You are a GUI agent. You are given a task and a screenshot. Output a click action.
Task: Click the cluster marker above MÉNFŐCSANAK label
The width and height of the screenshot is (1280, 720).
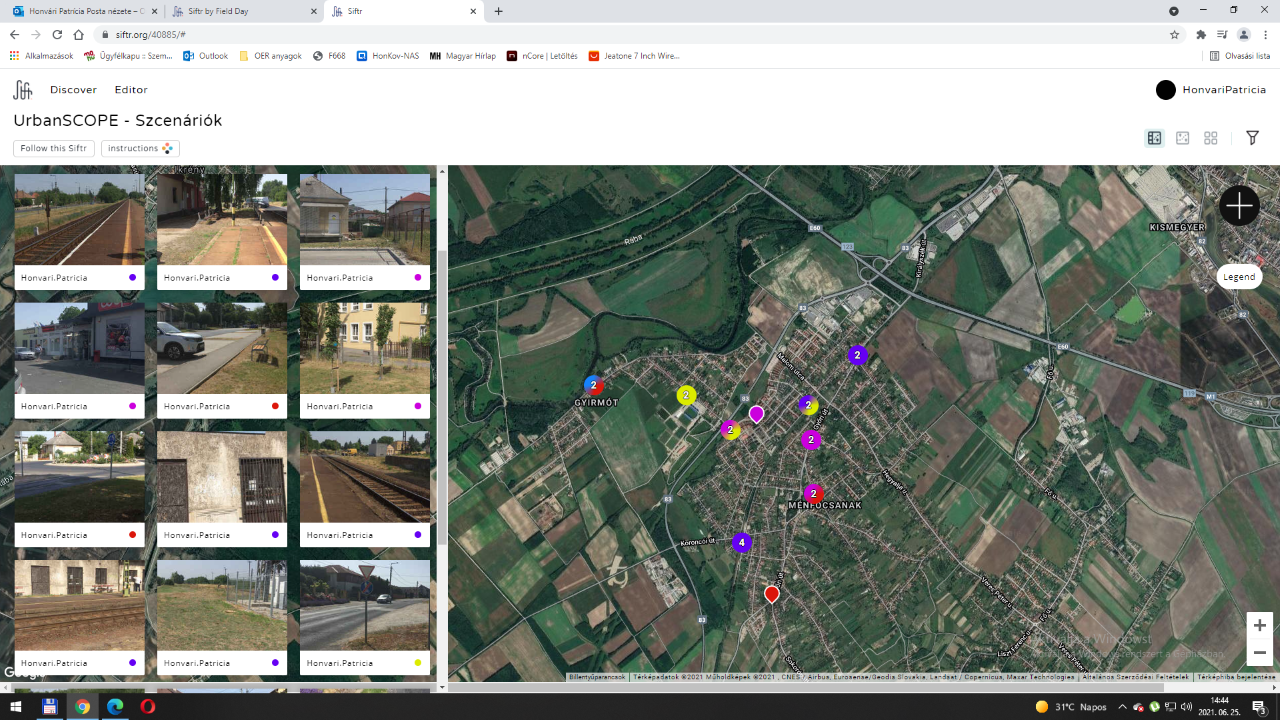tap(814, 494)
